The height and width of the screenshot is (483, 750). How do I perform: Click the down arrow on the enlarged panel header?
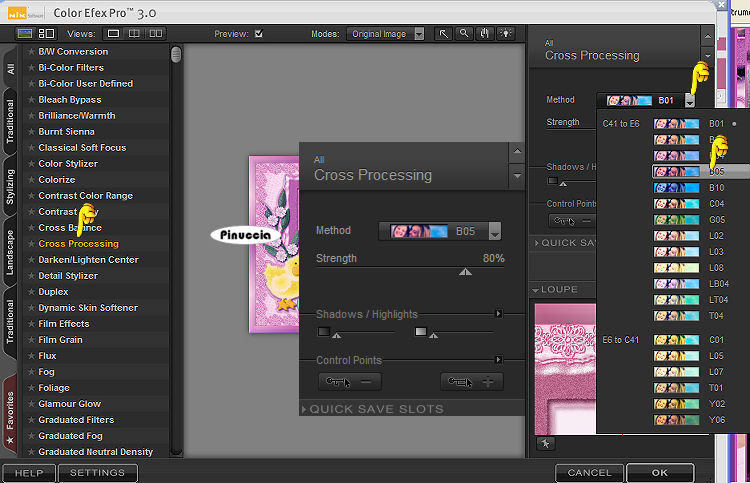[x=518, y=176]
